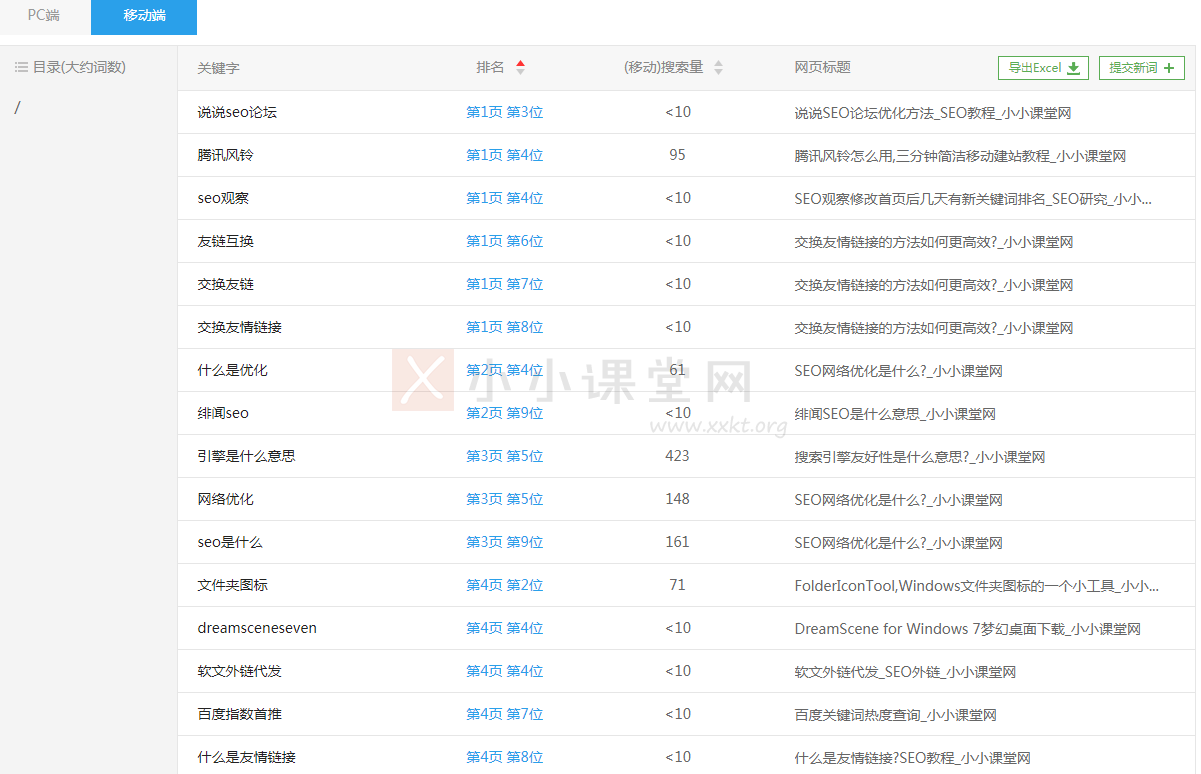
Task: Sort by 排名 using sort arrows
Action: pyautogui.click(x=520, y=68)
